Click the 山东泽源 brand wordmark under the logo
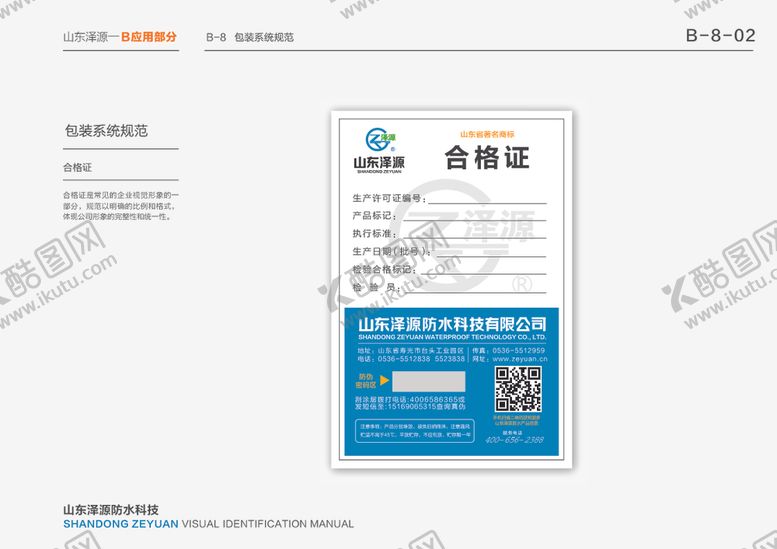 (x=379, y=162)
